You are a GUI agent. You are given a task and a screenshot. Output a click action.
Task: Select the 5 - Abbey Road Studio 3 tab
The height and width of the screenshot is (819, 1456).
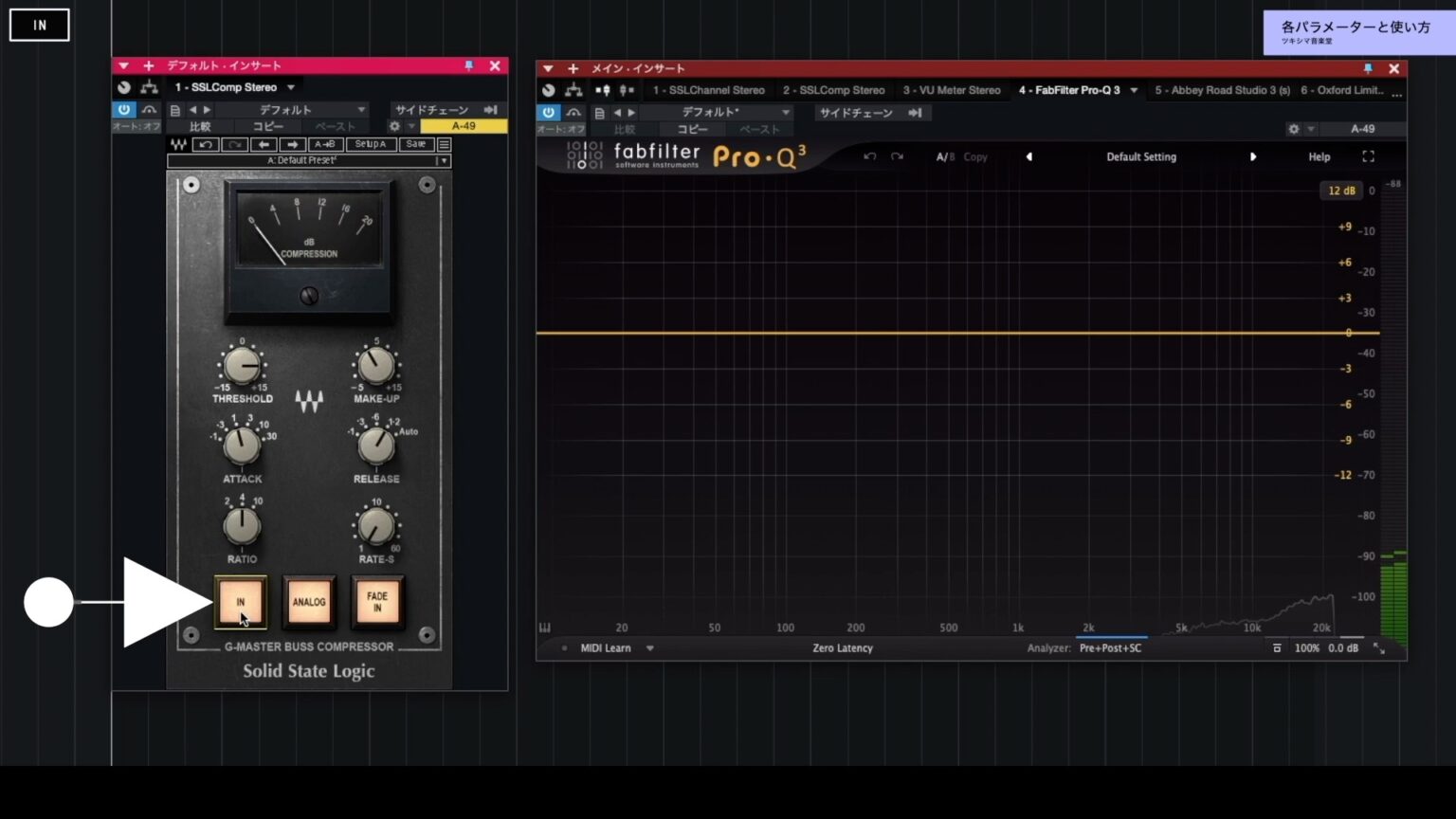1223,90
